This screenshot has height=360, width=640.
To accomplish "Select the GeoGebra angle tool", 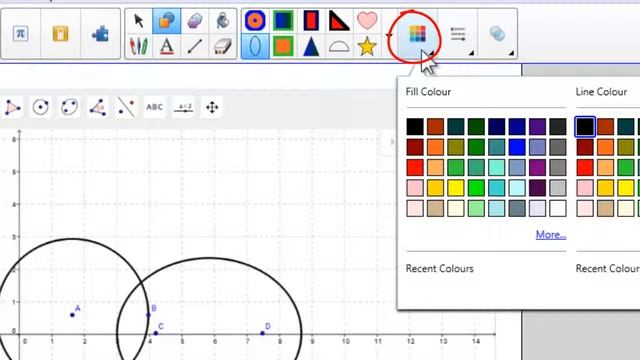I will point(98,108).
